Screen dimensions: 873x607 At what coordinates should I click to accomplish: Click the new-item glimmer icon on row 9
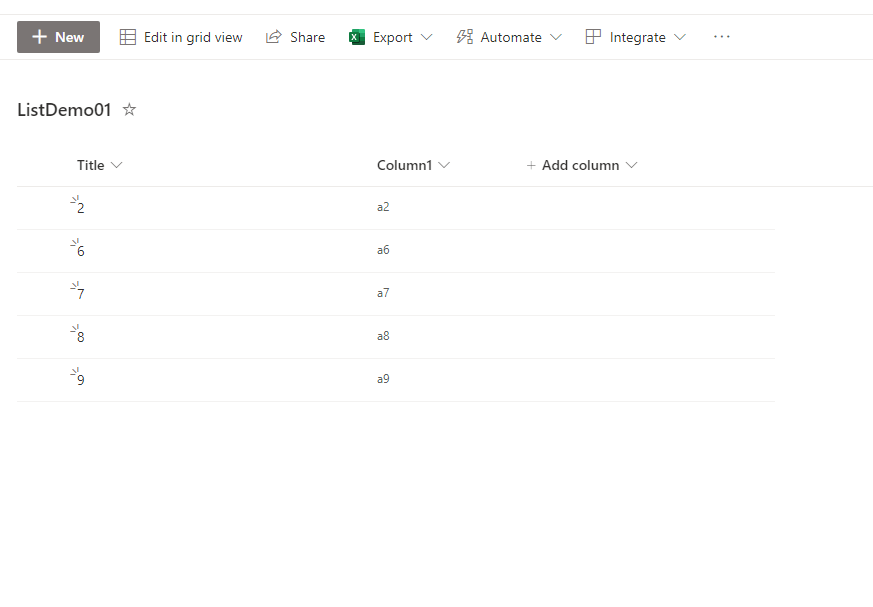tap(75, 371)
